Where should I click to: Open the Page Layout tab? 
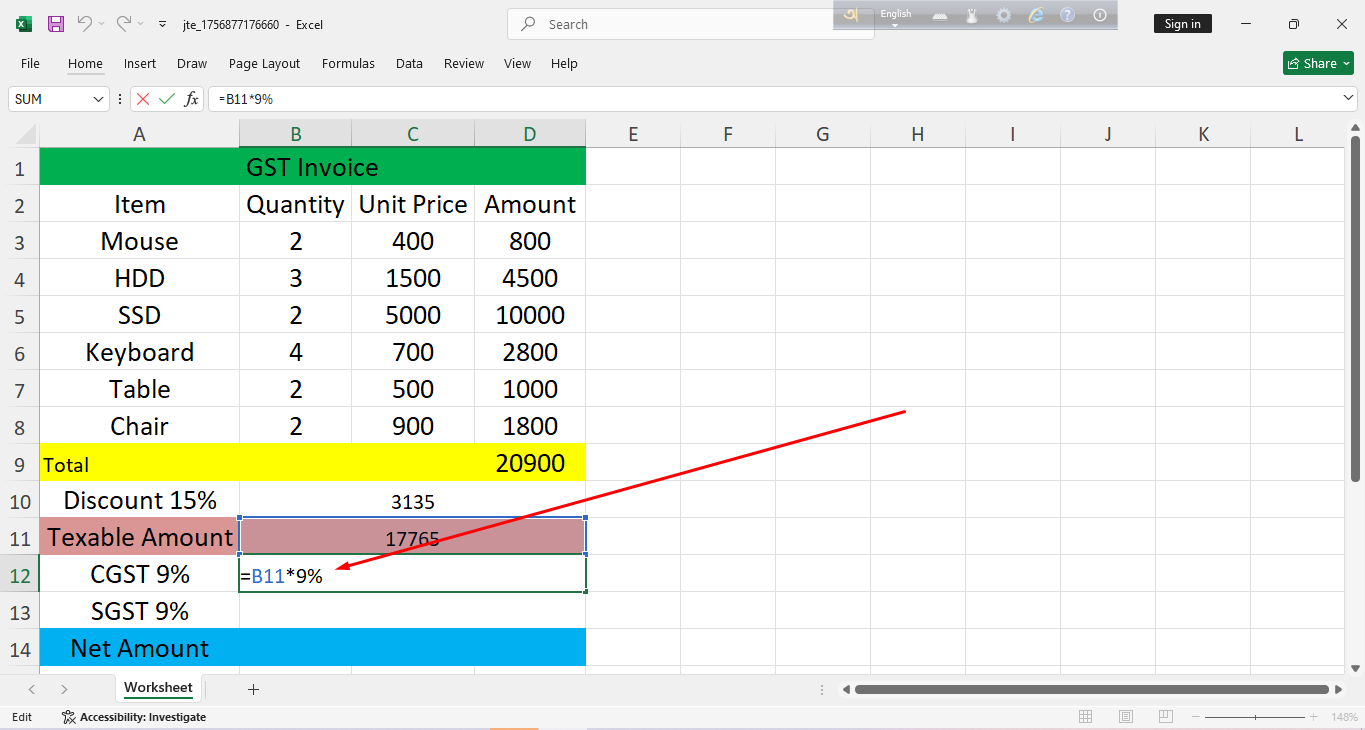point(264,63)
